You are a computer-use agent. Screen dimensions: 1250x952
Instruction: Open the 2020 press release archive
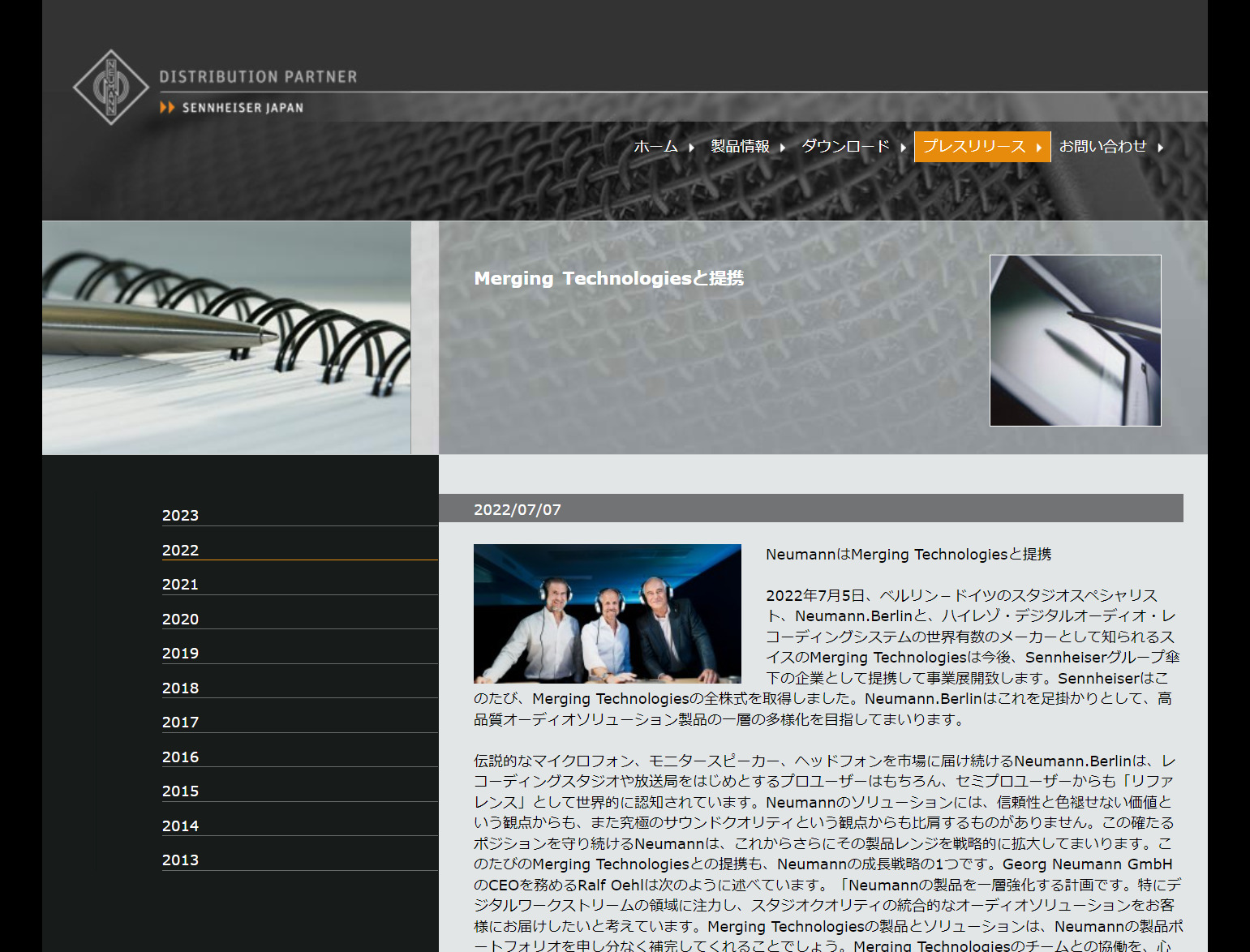pos(180,620)
